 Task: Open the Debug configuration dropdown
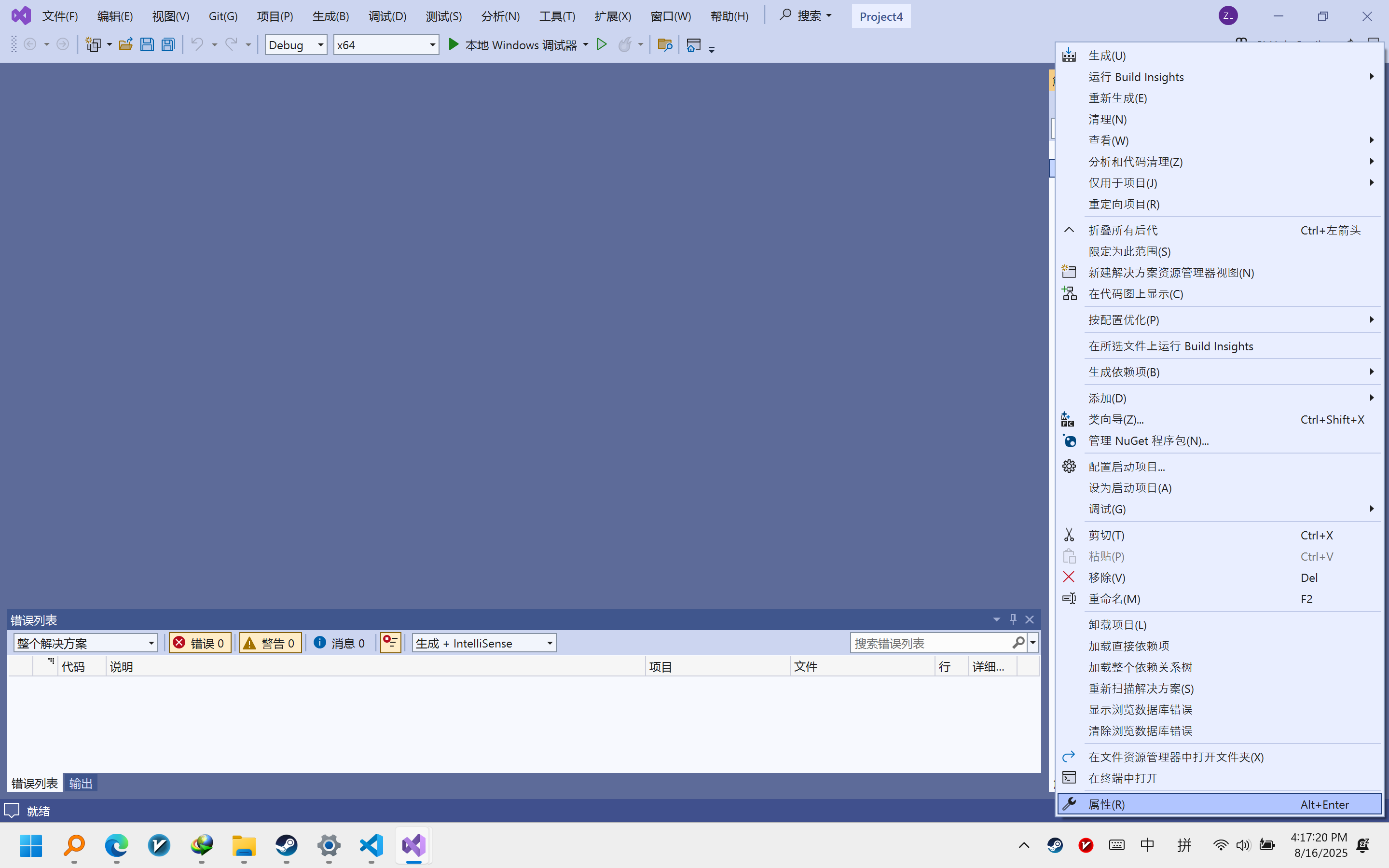point(320,45)
